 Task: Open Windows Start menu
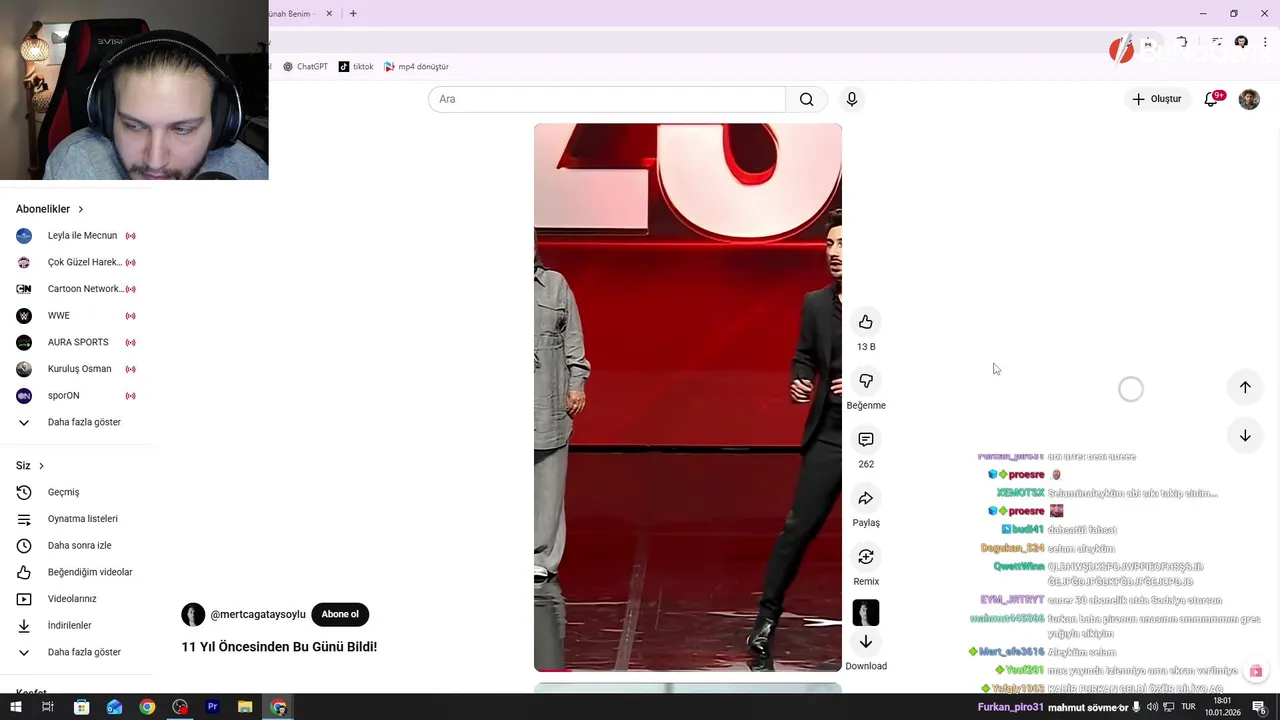coord(16,707)
